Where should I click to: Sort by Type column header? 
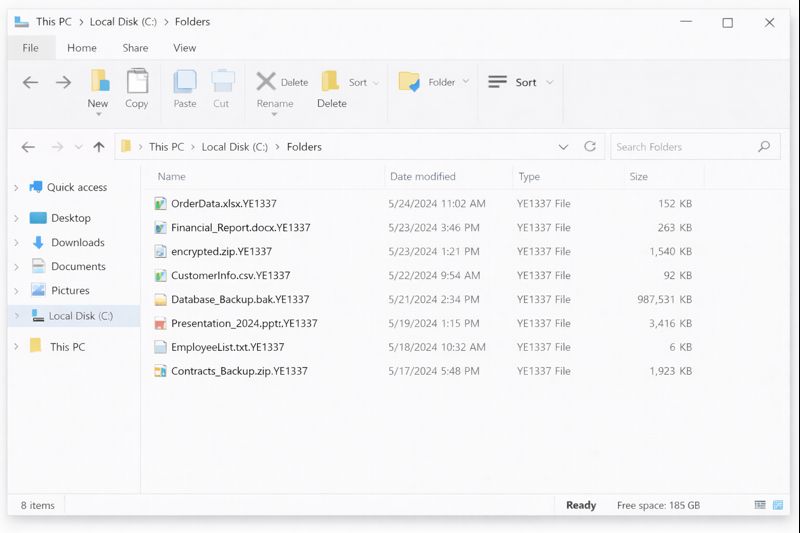pyautogui.click(x=529, y=176)
